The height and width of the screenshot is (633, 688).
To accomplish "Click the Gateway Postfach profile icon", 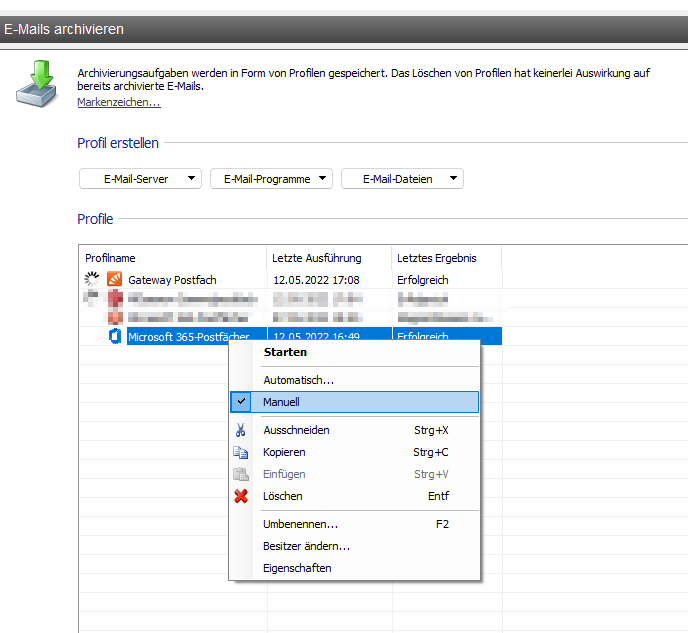I will click(x=115, y=280).
